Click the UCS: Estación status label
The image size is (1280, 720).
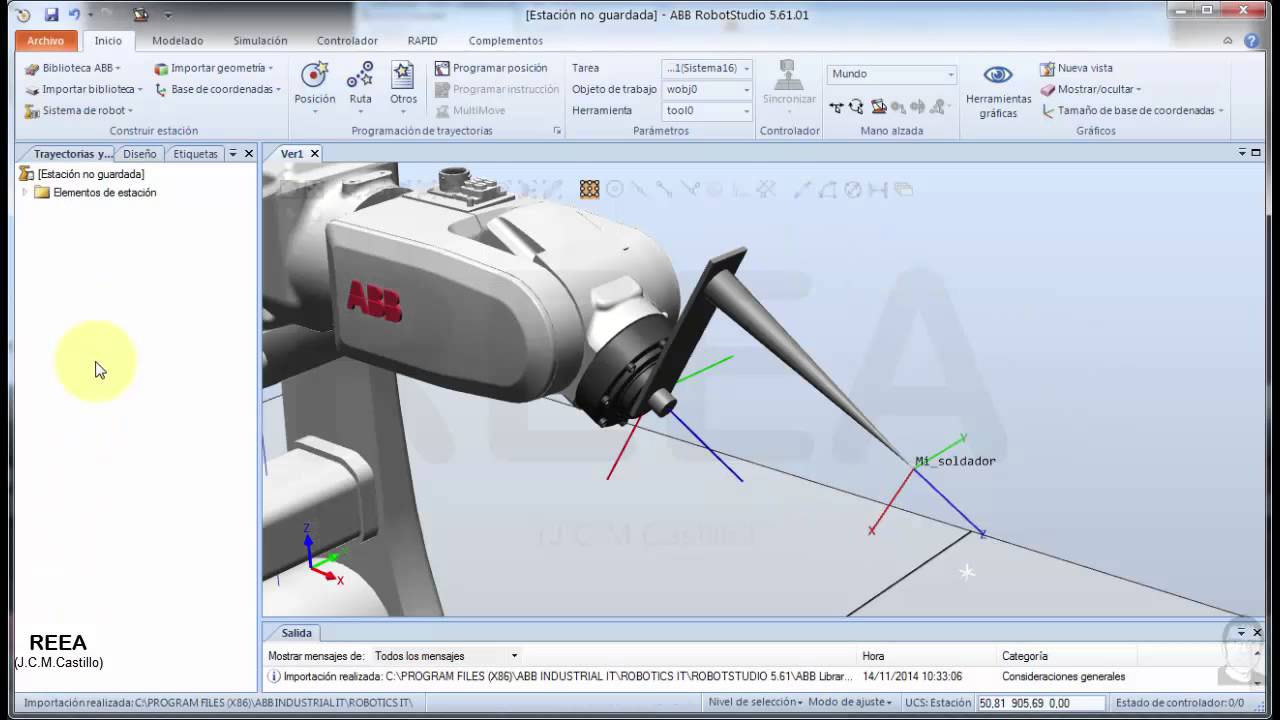pos(938,703)
